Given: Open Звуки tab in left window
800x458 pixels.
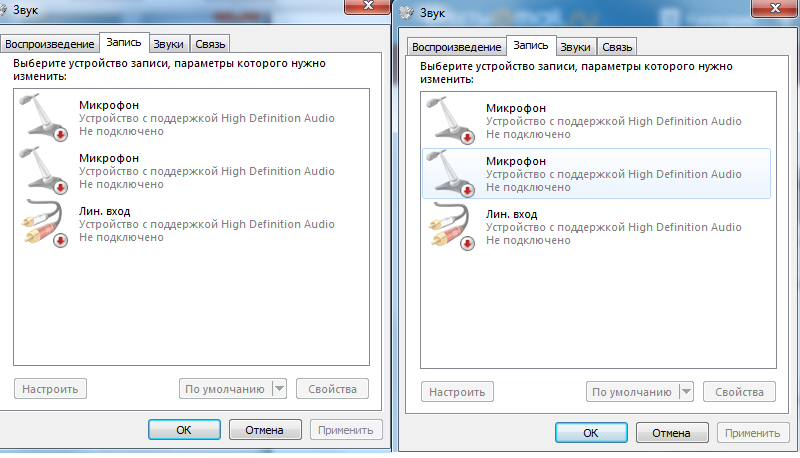Looking at the screenshot, I should (x=168, y=44).
